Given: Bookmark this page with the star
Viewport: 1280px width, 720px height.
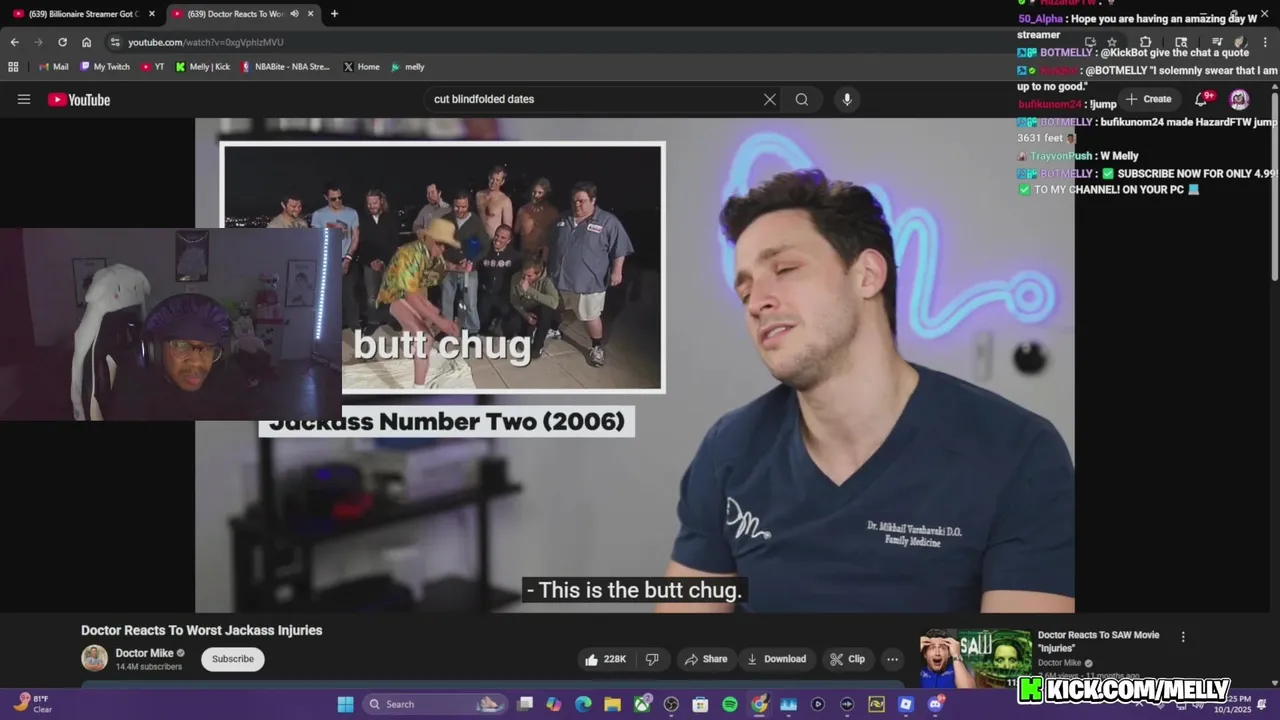Looking at the screenshot, I should (1112, 42).
